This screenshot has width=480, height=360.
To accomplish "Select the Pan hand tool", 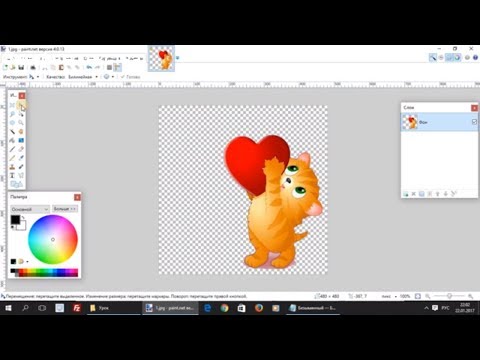I will pos(21,132).
